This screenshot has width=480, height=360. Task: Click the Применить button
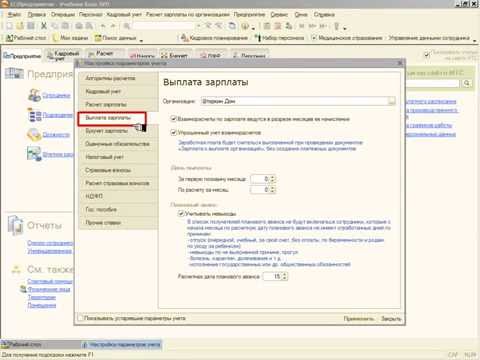359,319
